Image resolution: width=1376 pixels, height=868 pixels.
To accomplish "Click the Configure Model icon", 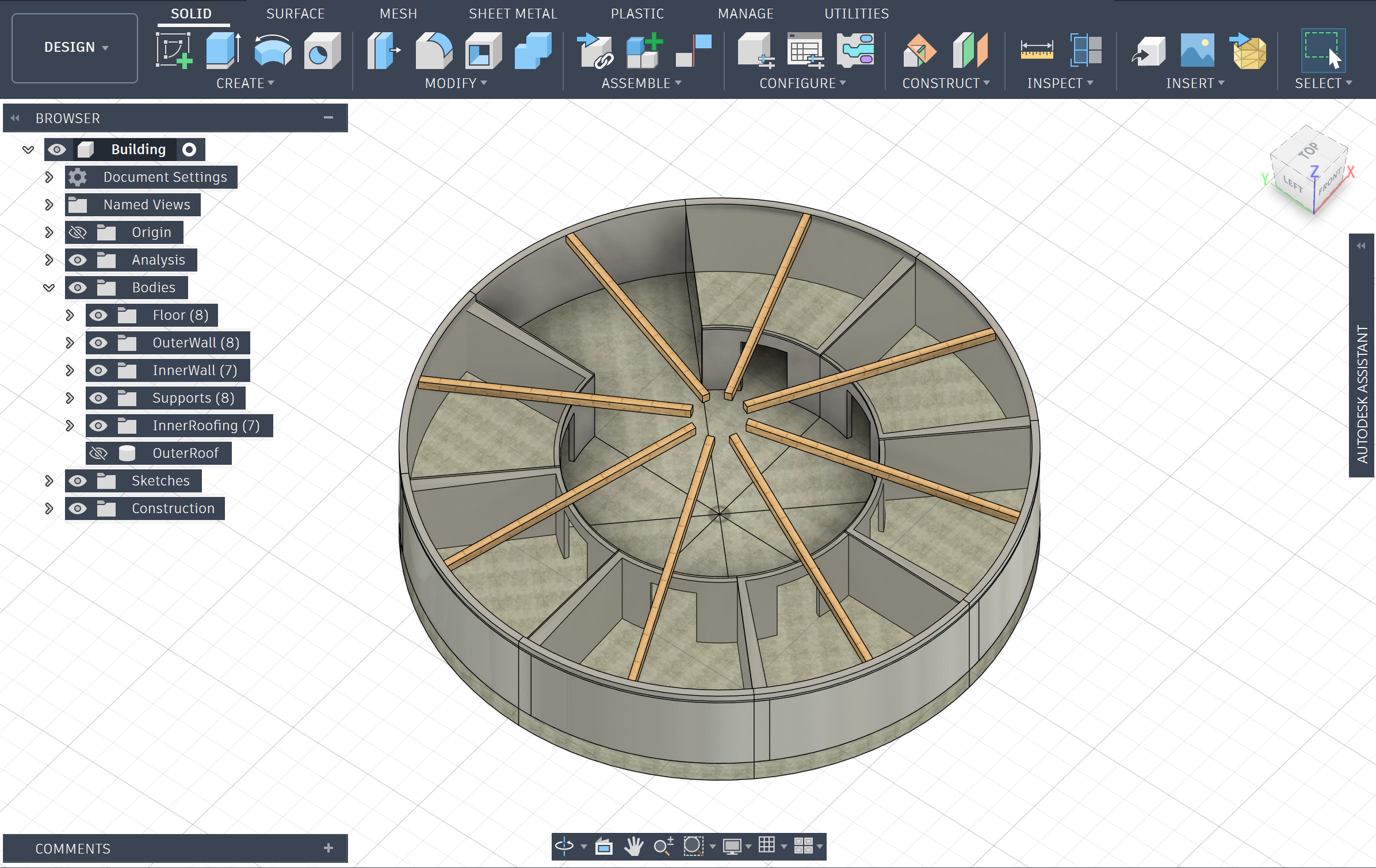I will point(756,51).
